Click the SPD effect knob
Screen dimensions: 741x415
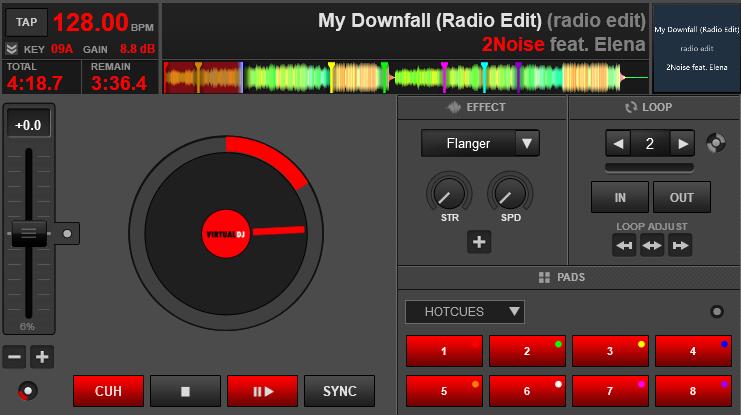pos(509,194)
